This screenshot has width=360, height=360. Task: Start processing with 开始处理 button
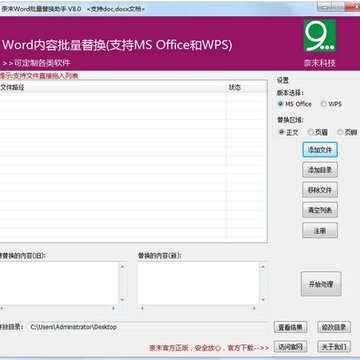coord(321,284)
